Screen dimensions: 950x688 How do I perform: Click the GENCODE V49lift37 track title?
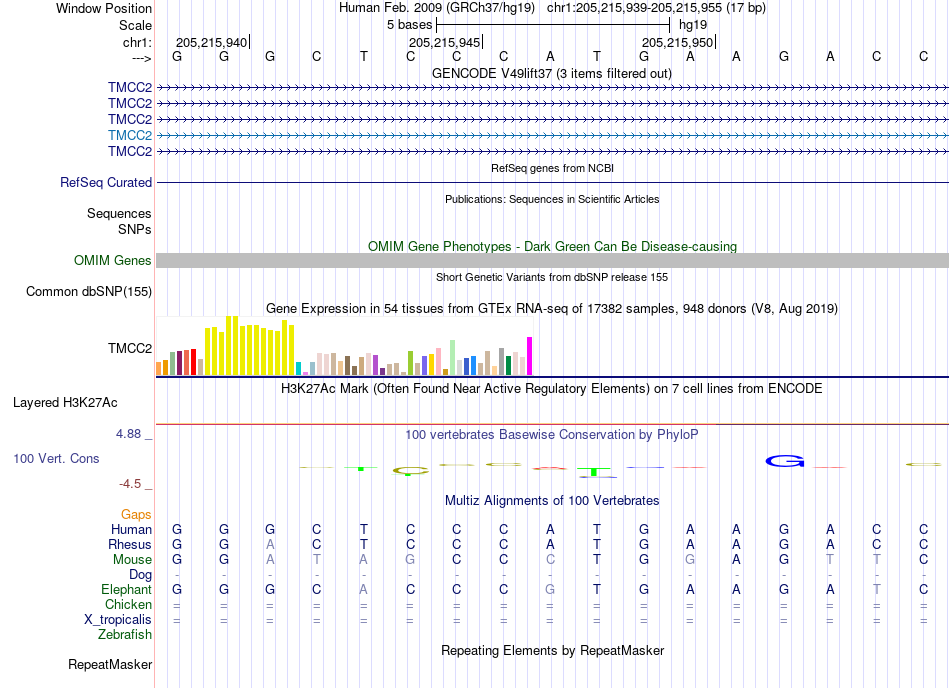click(552, 73)
